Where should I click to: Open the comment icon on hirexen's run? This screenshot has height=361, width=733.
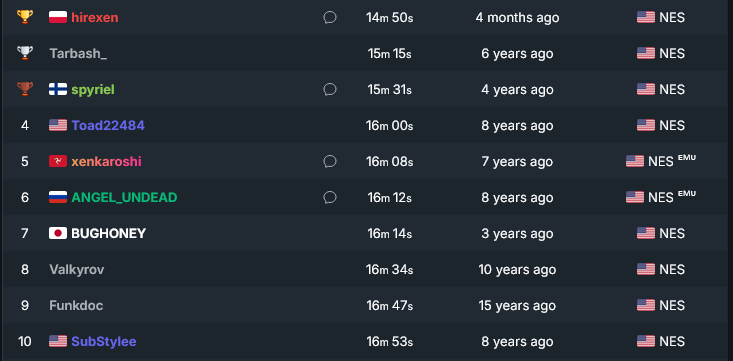point(330,18)
